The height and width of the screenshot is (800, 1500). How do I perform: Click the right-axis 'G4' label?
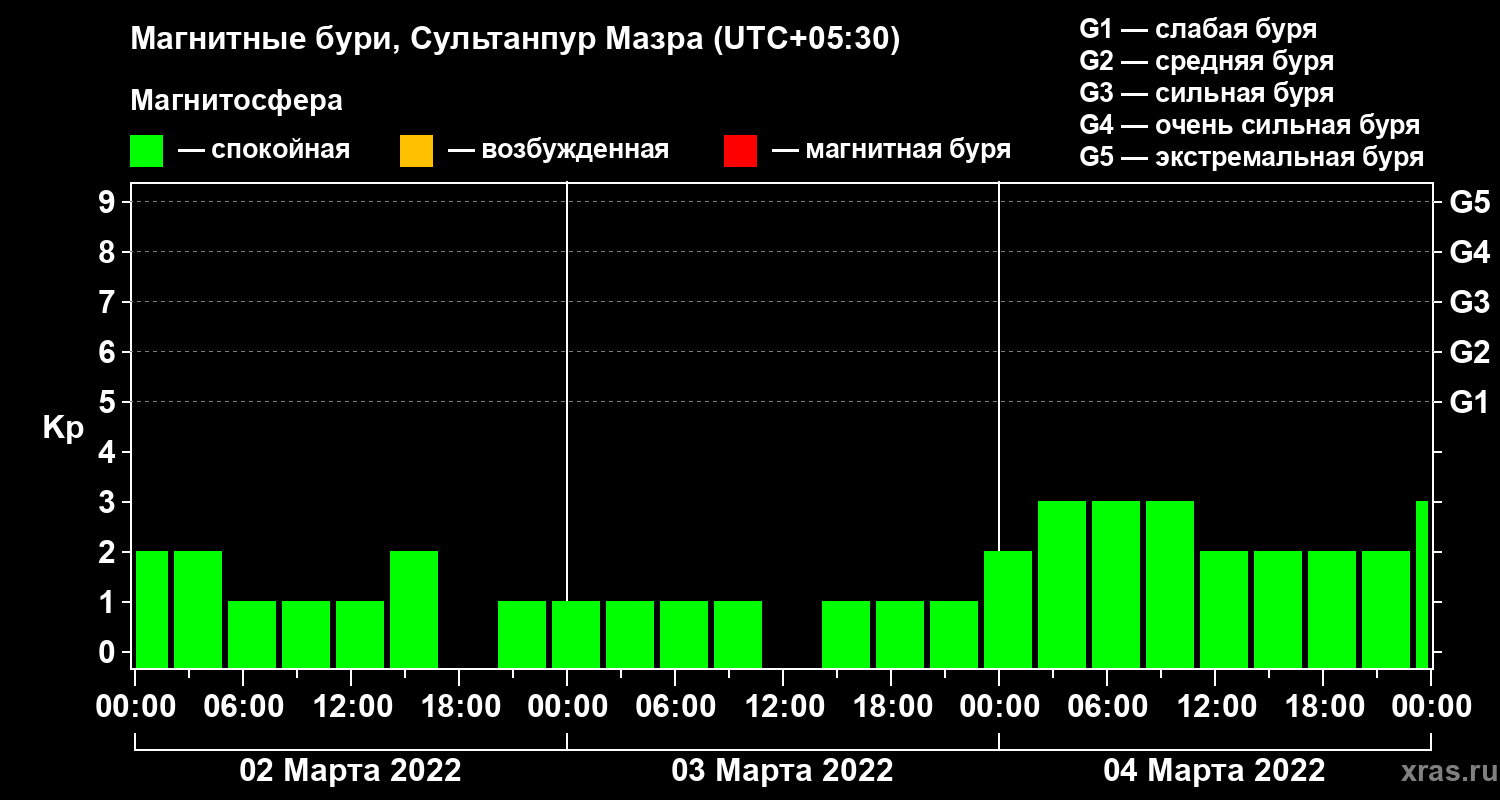click(x=1469, y=253)
